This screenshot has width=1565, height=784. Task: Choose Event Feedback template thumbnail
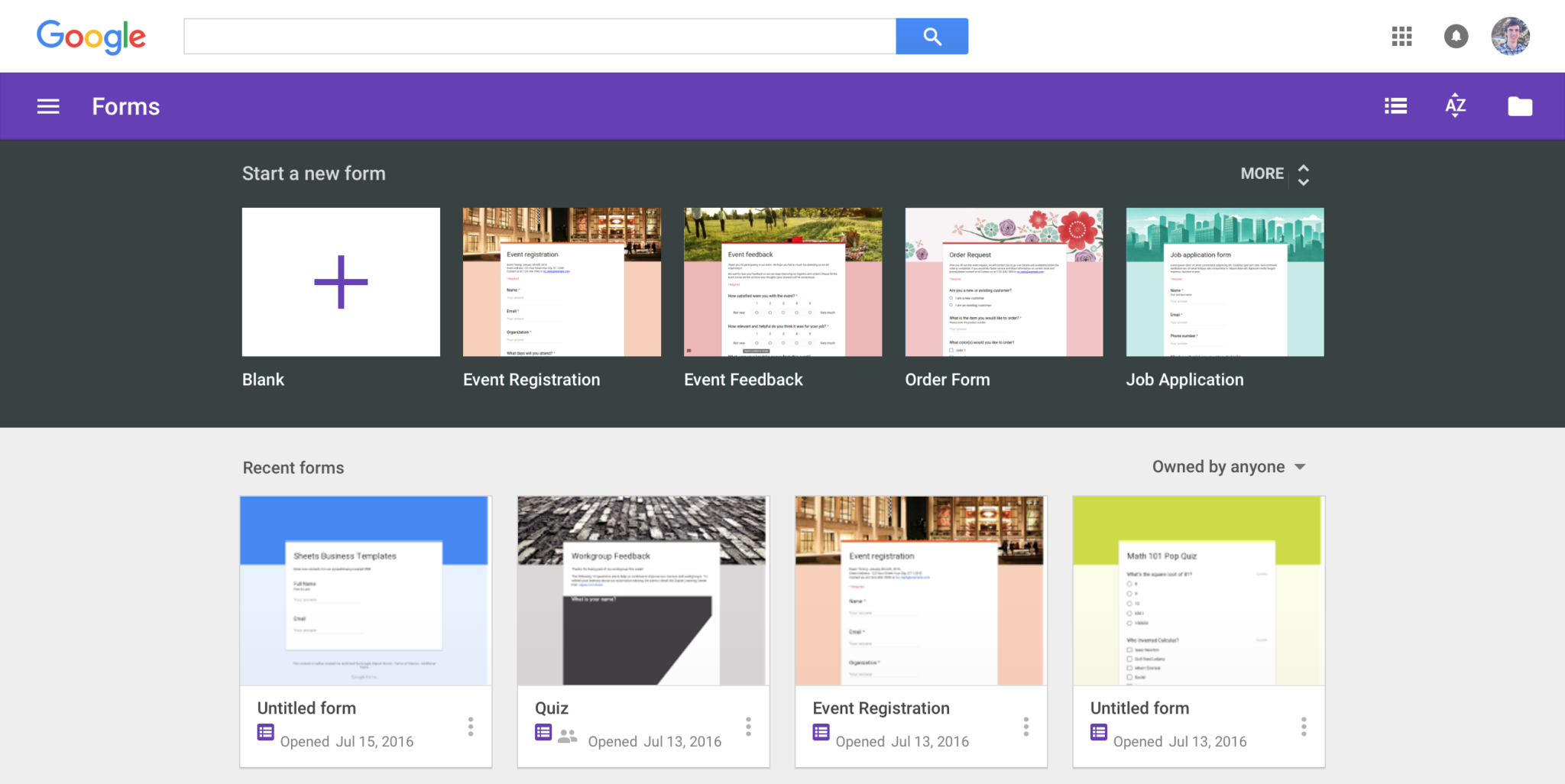[782, 282]
